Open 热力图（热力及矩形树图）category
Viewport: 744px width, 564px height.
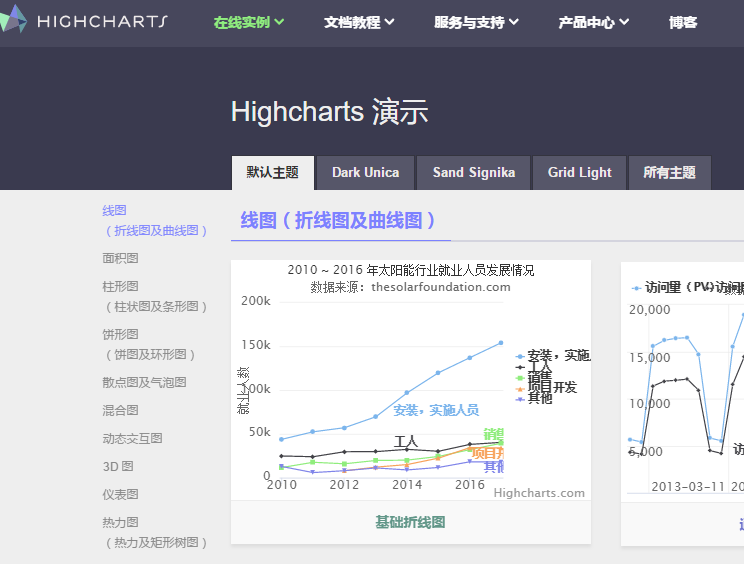155,532
